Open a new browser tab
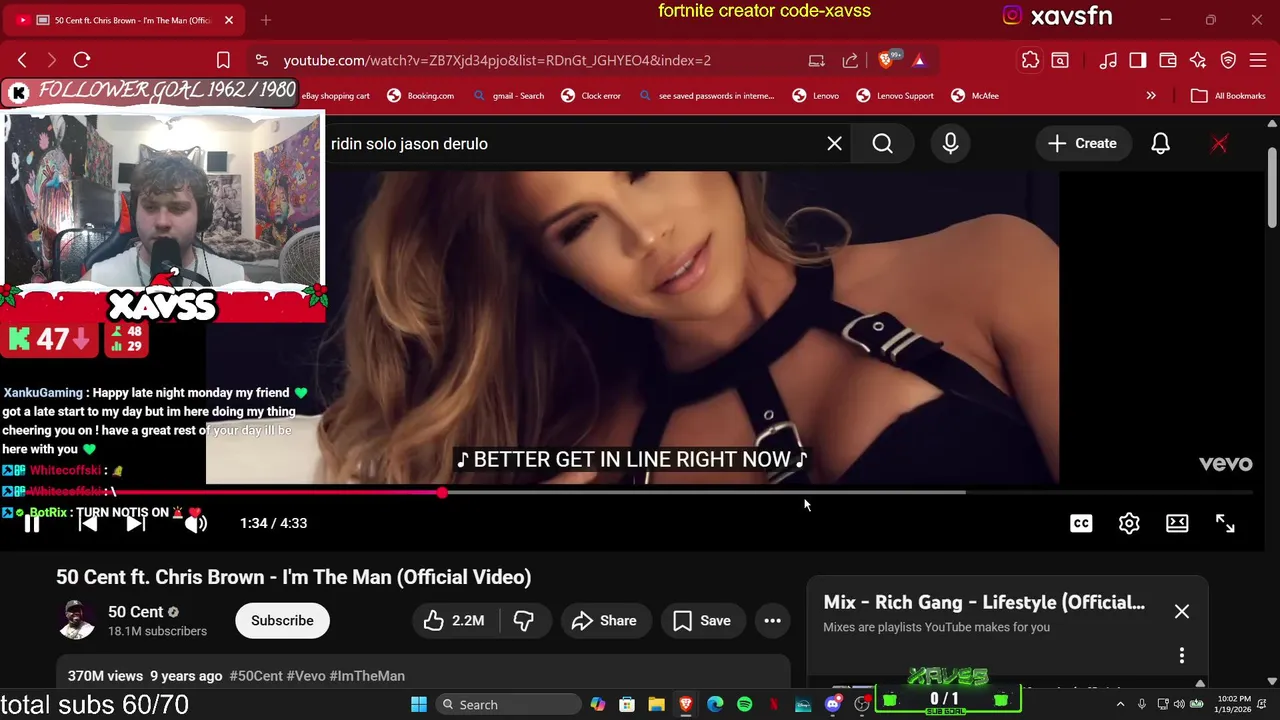Screen dimensions: 1280x720 point(266,20)
